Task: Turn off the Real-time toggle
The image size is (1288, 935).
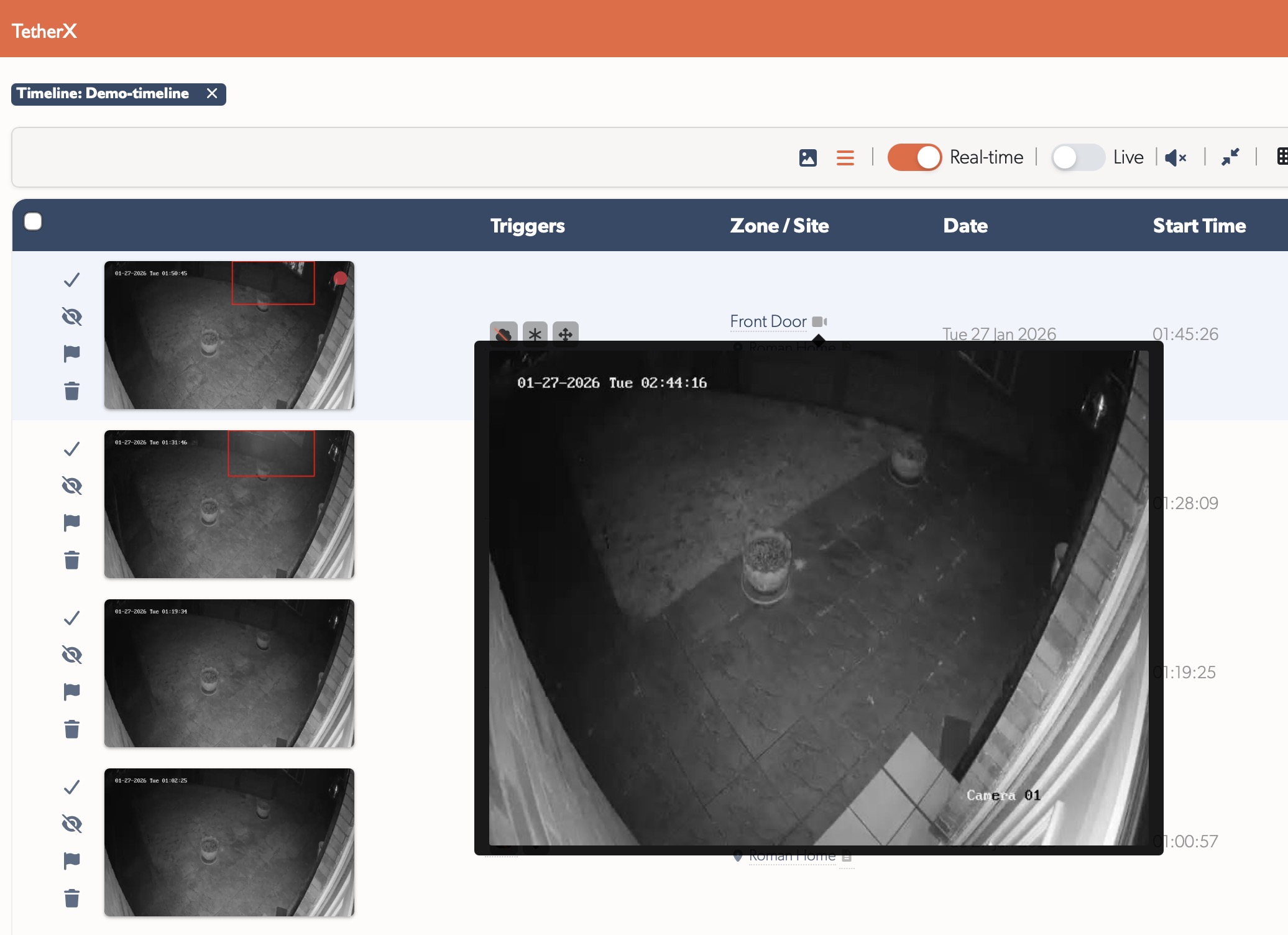Action: pos(914,157)
